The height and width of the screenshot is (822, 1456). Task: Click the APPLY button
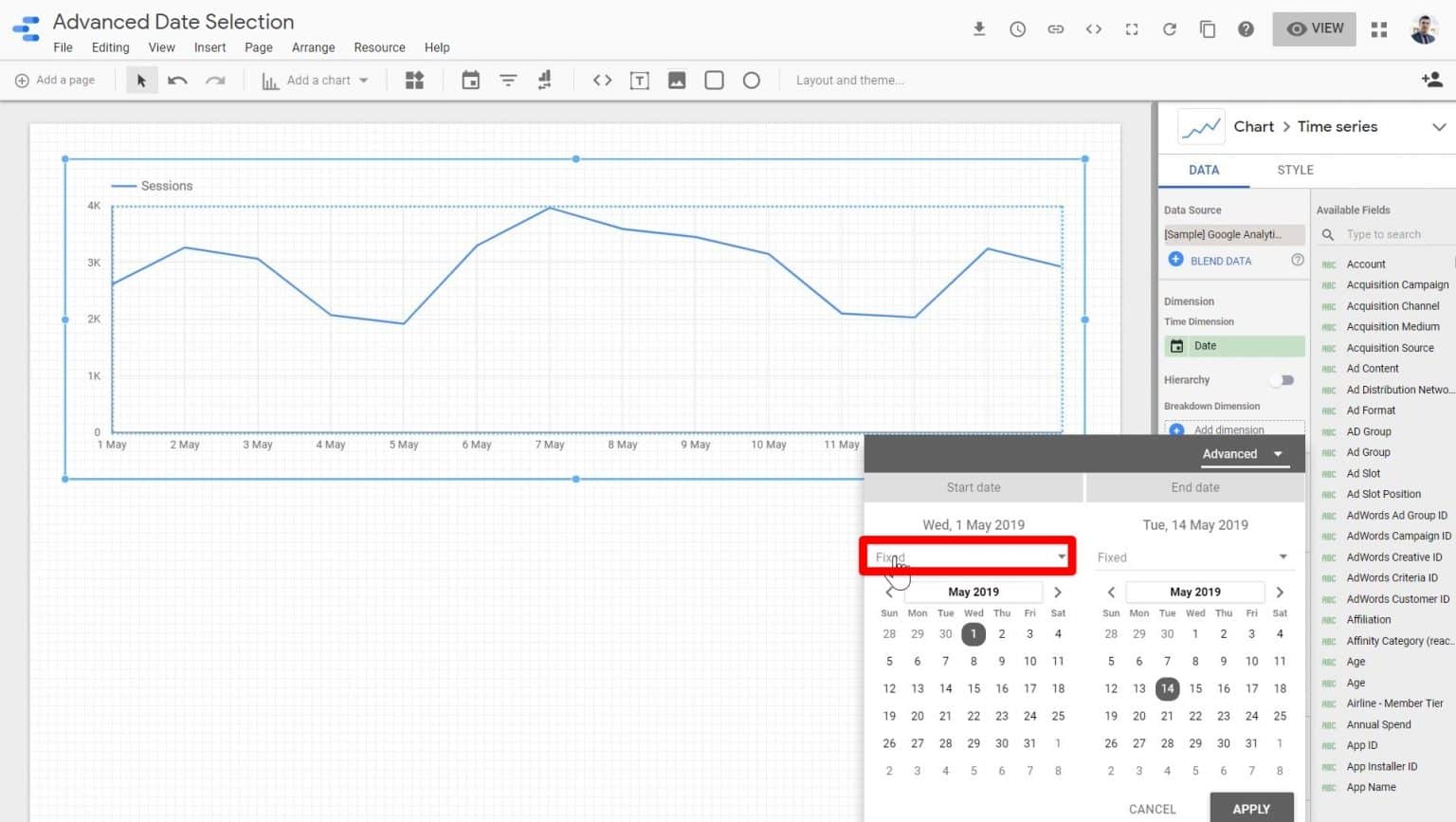coord(1250,808)
